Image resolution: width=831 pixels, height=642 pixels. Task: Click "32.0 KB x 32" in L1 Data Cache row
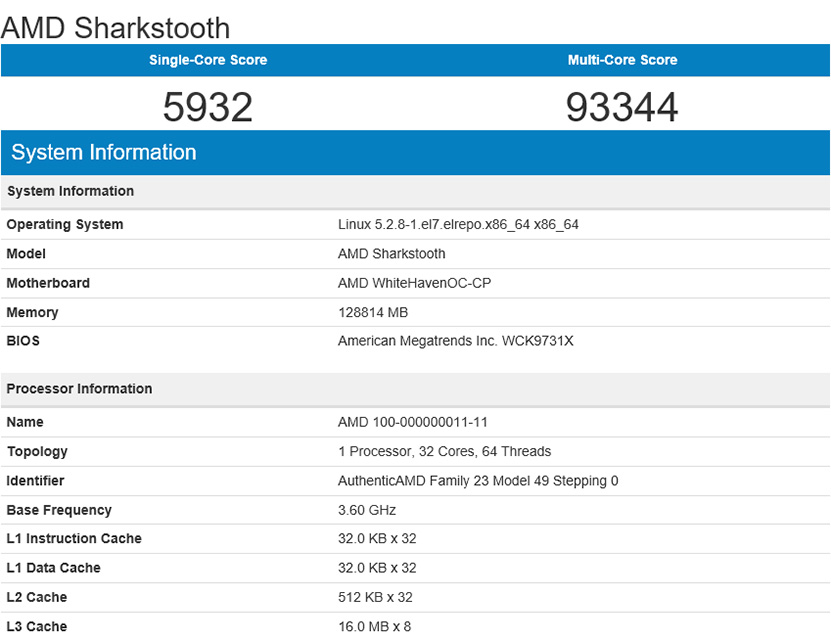coord(377,568)
